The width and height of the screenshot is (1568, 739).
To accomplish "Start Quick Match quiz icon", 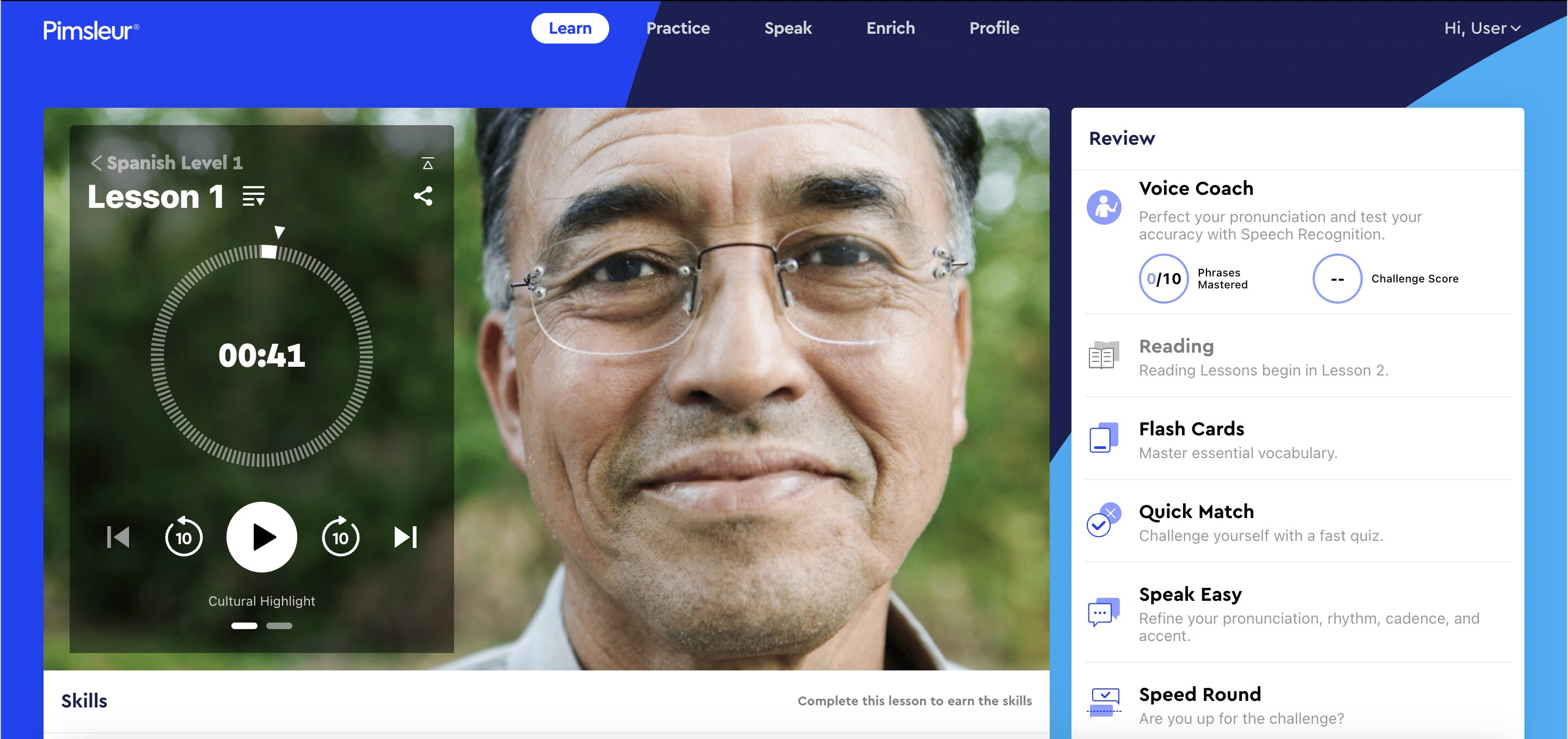I will pos(1104,521).
